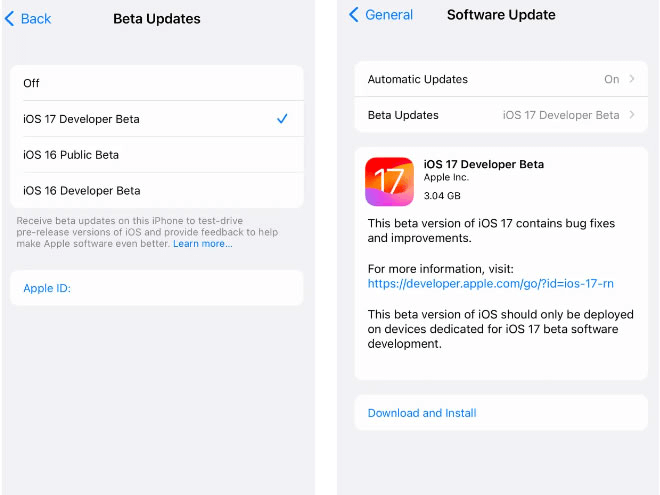The height and width of the screenshot is (495, 660).
Task: Tap the Back chevron arrow icon
Action: click(x=9, y=19)
